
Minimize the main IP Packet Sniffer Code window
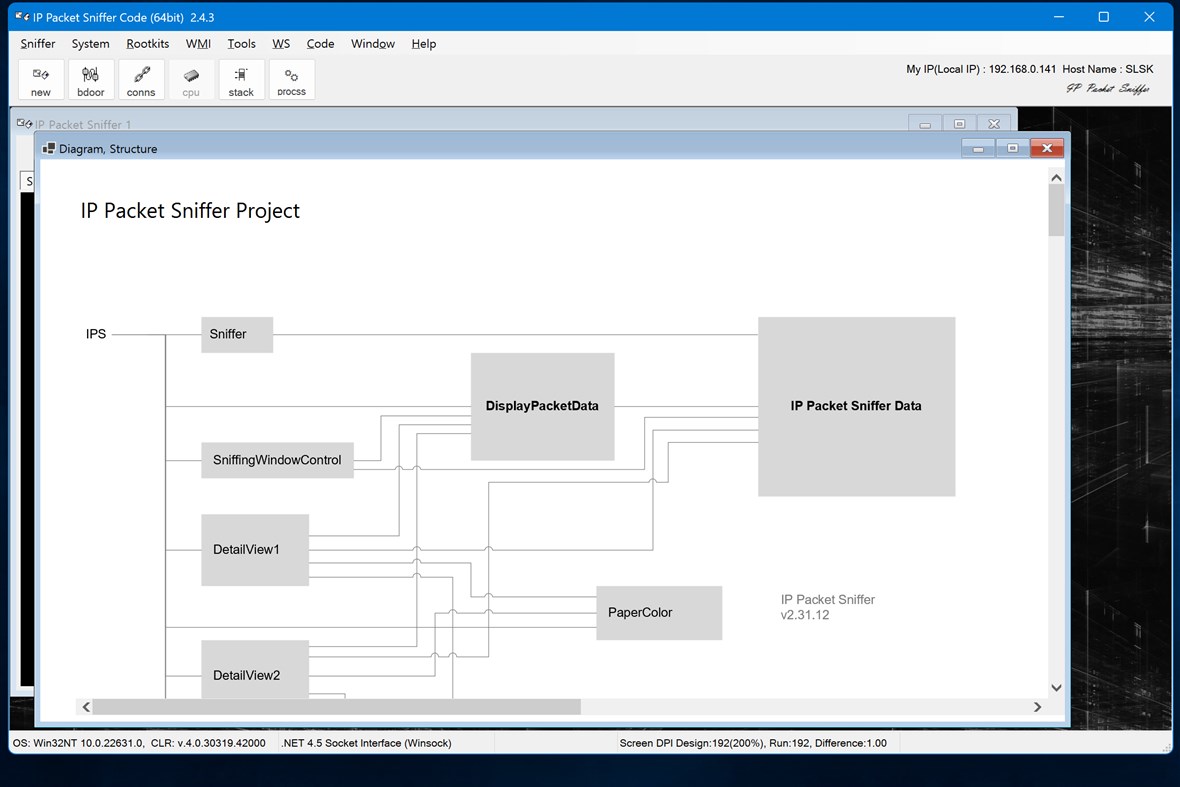point(1059,17)
